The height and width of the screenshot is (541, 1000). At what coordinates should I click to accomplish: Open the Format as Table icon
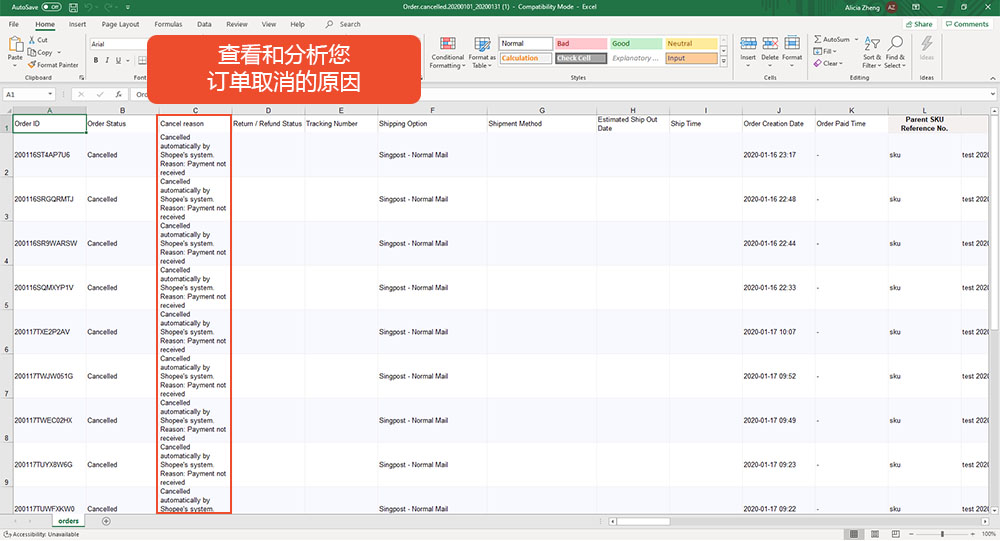tap(482, 44)
